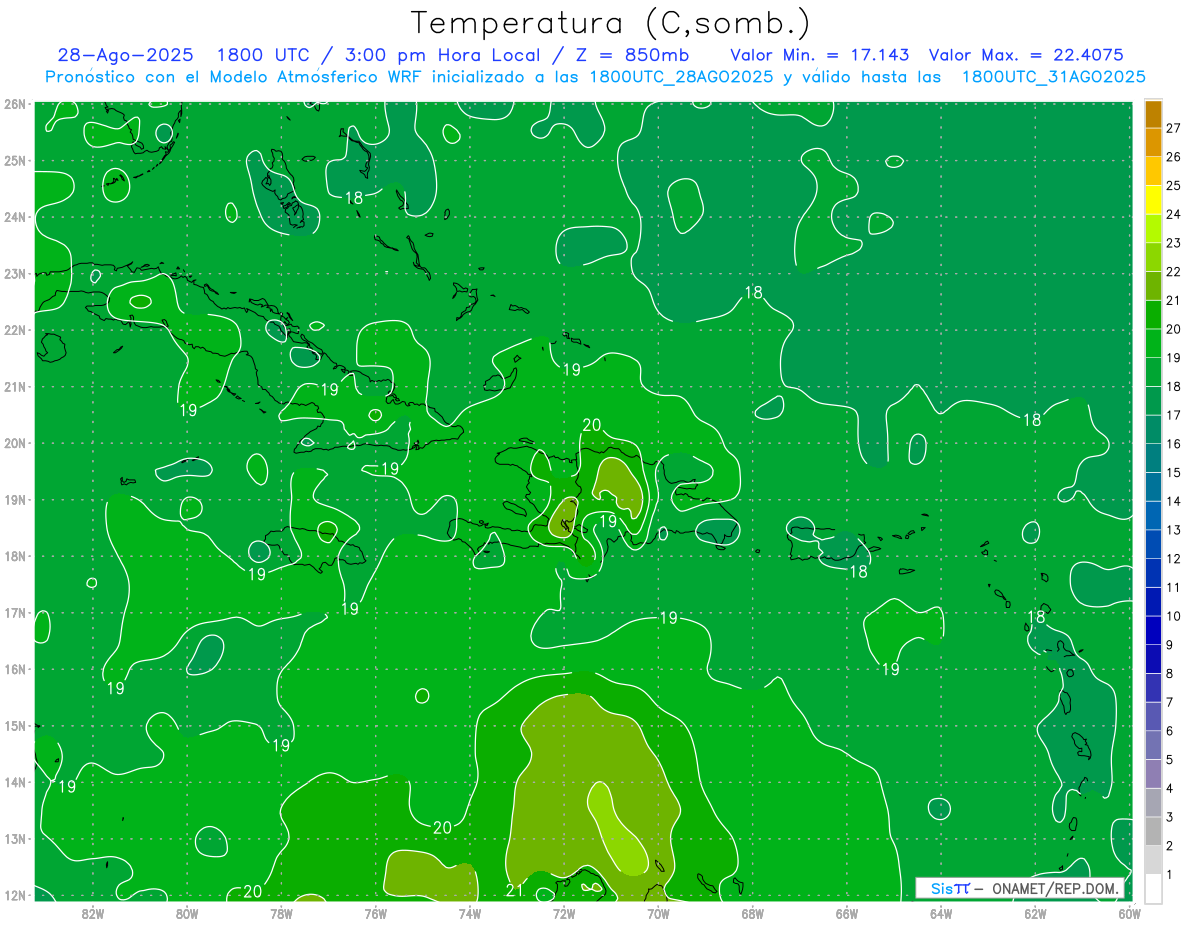Click the 'Valor Min. = 17.143' value
1200x927 pixels.
819,55
